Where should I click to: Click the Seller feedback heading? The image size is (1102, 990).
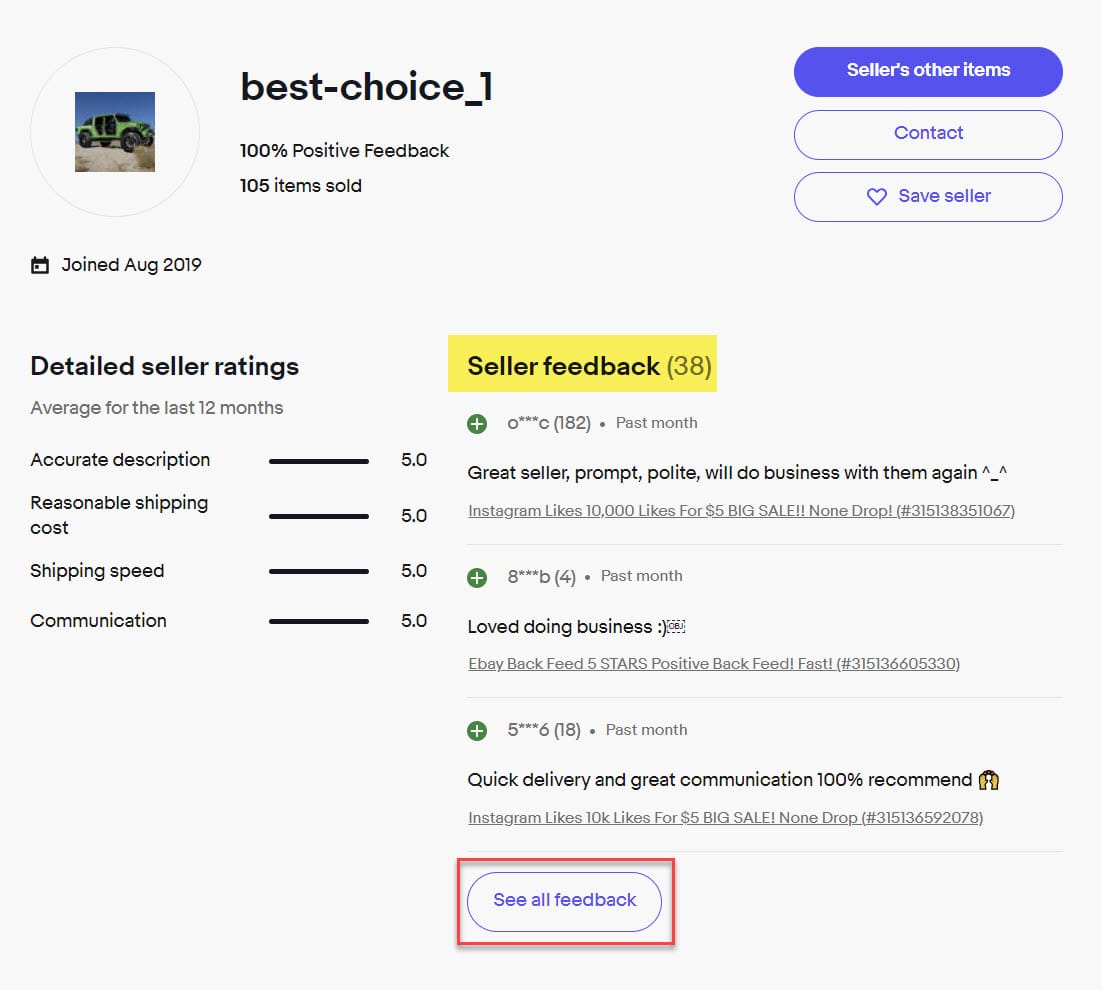564,367
